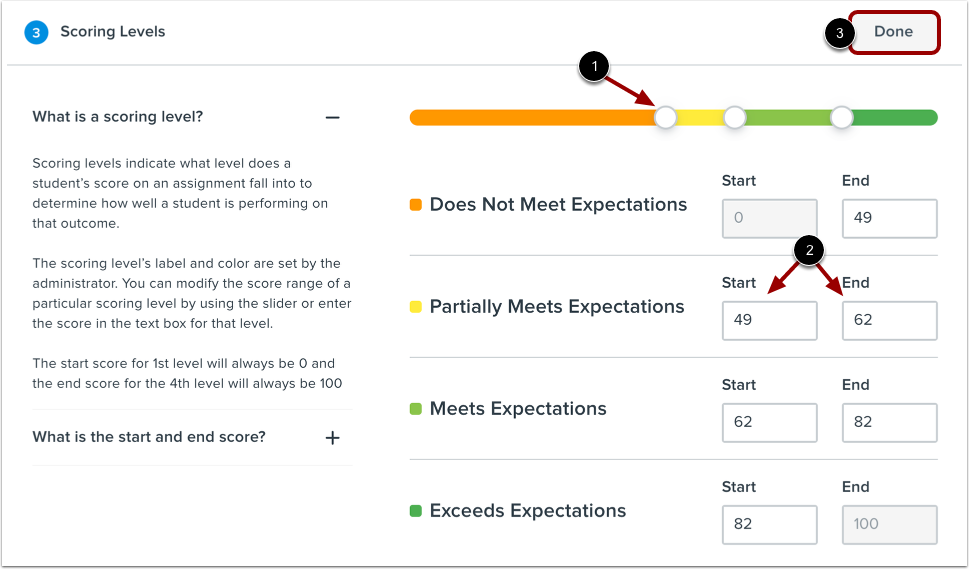Viewport: 969px width, 569px height.
Task: Click the third slider handle between light and dark green
Action: [x=842, y=118]
